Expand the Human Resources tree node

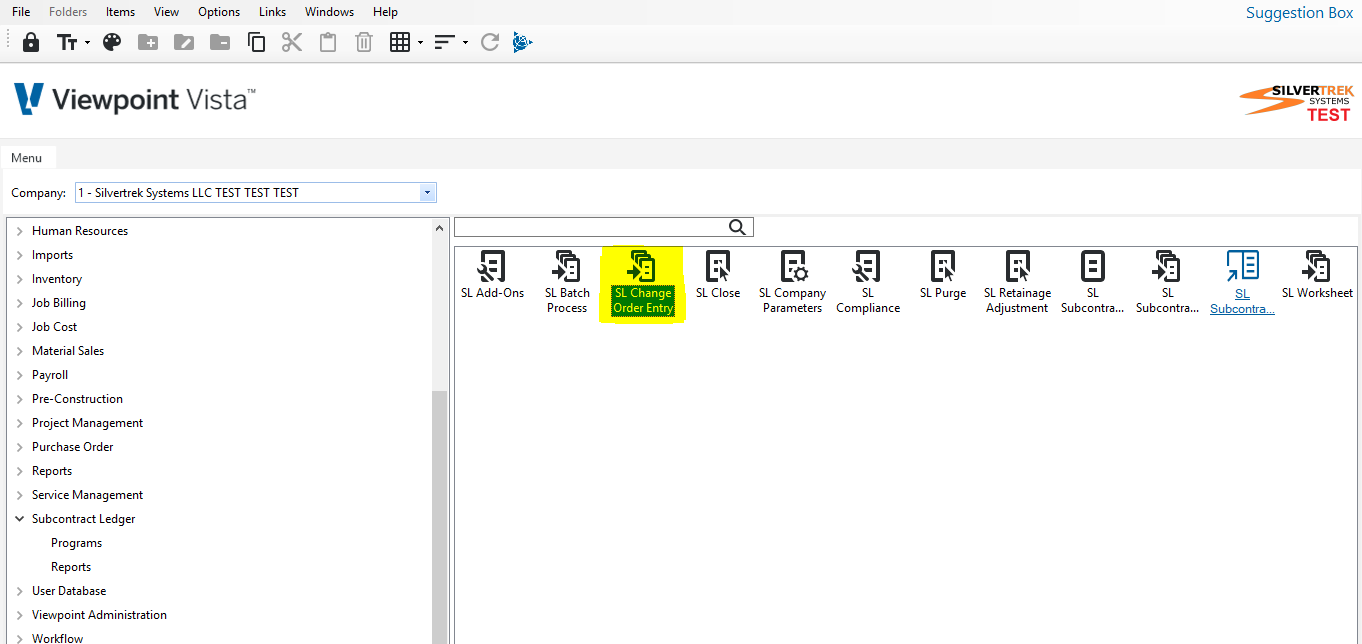pyautogui.click(x=20, y=231)
